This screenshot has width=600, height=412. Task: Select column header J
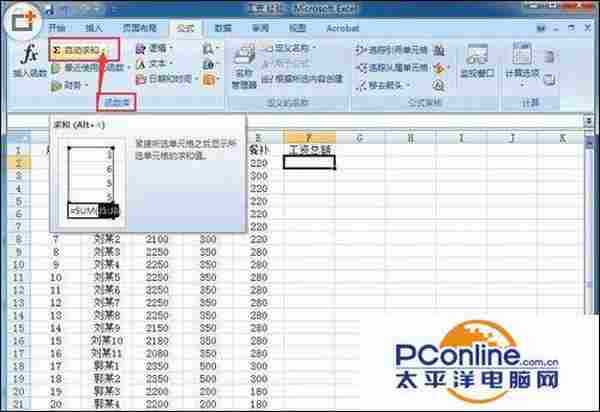point(512,138)
